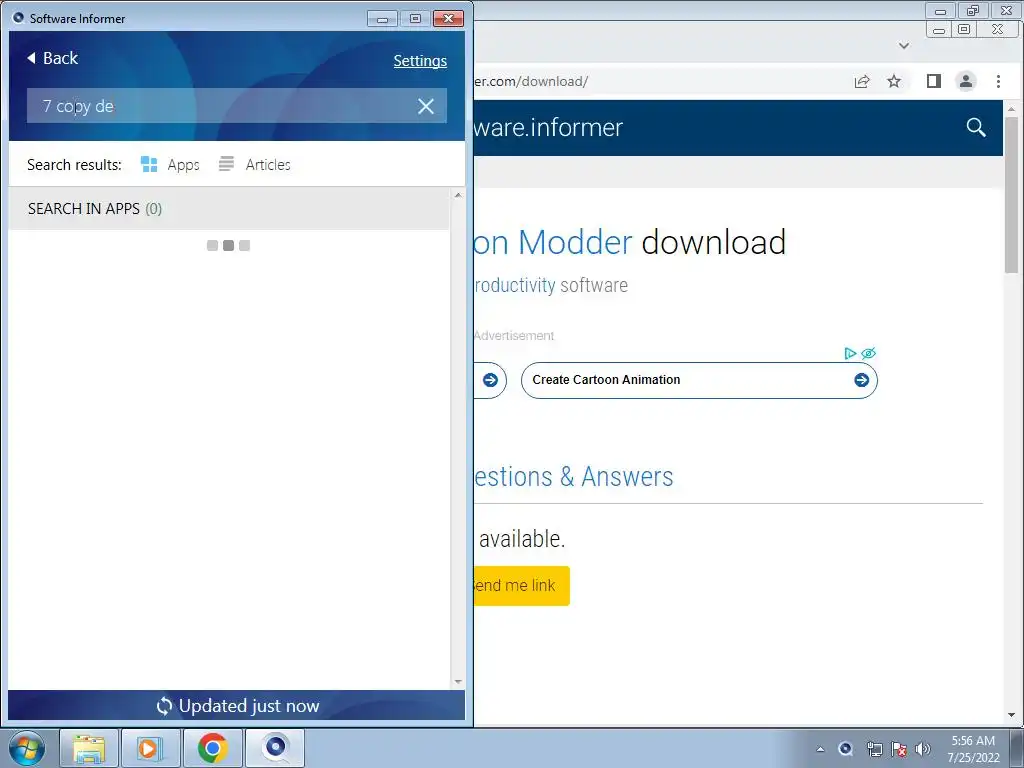This screenshot has width=1024, height=768.
Task: Open Windows Media Player from the taskbar
Action: pos(151,748)
